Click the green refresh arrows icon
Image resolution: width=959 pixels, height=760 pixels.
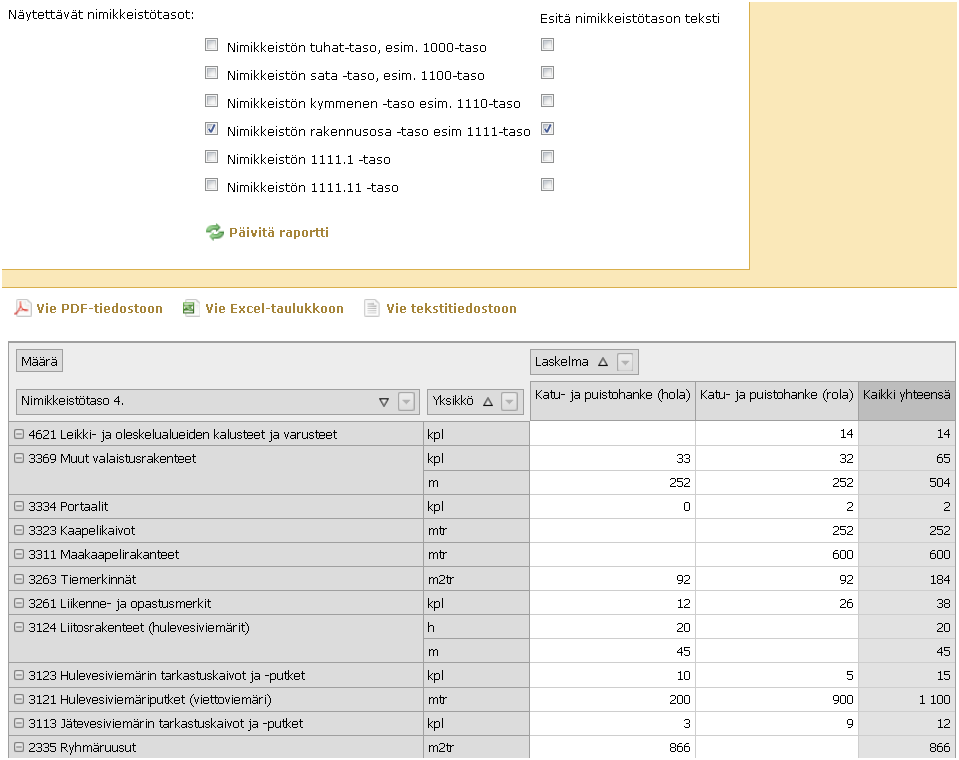click(215, 233)
